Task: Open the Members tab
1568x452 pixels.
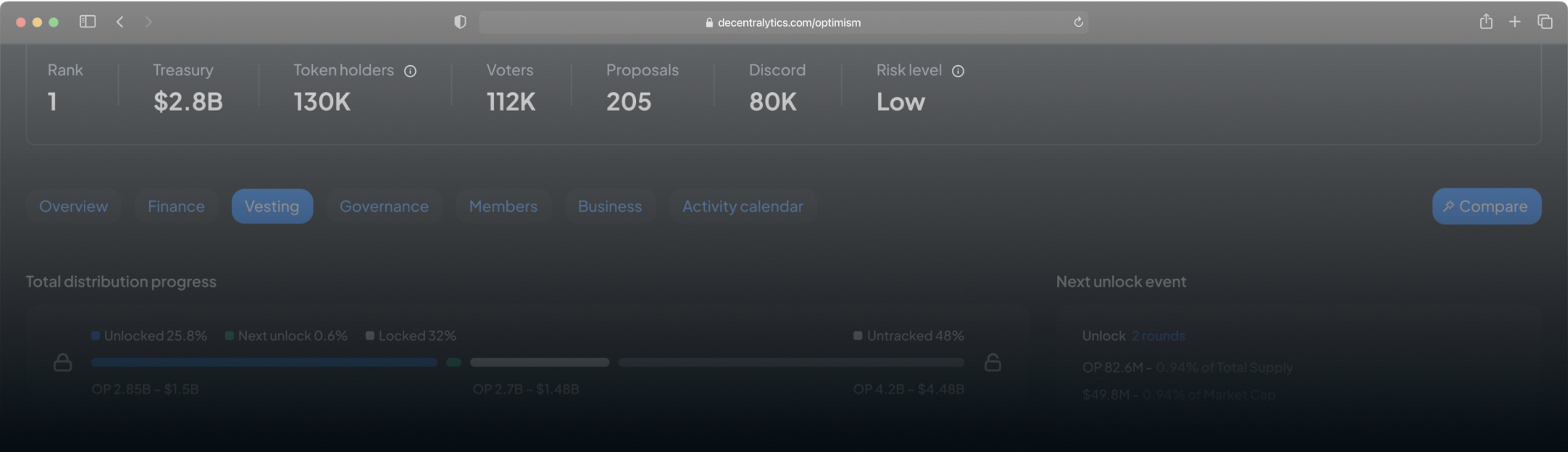Action: [503, 206]
